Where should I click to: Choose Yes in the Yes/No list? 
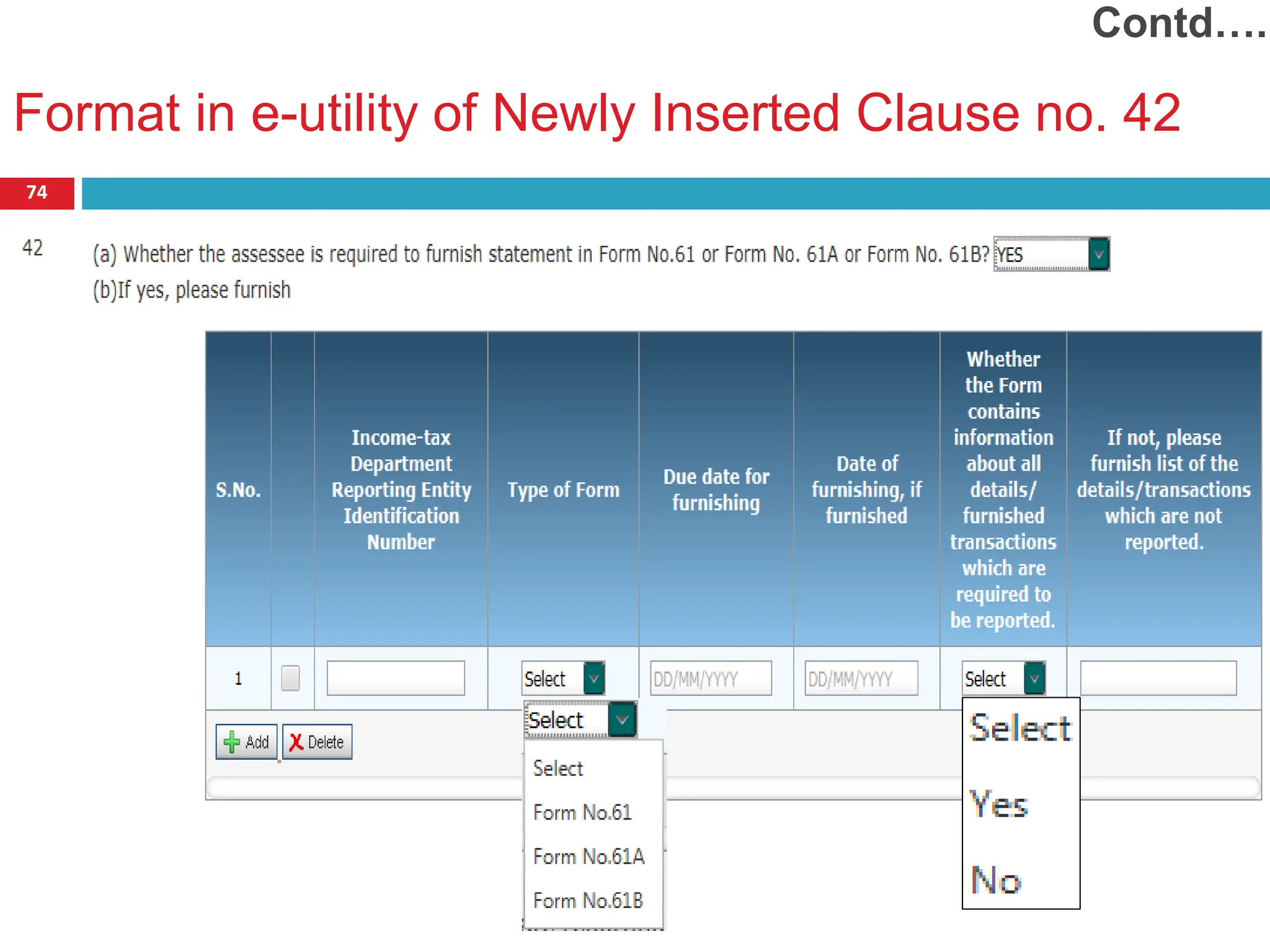click(999, 804)
